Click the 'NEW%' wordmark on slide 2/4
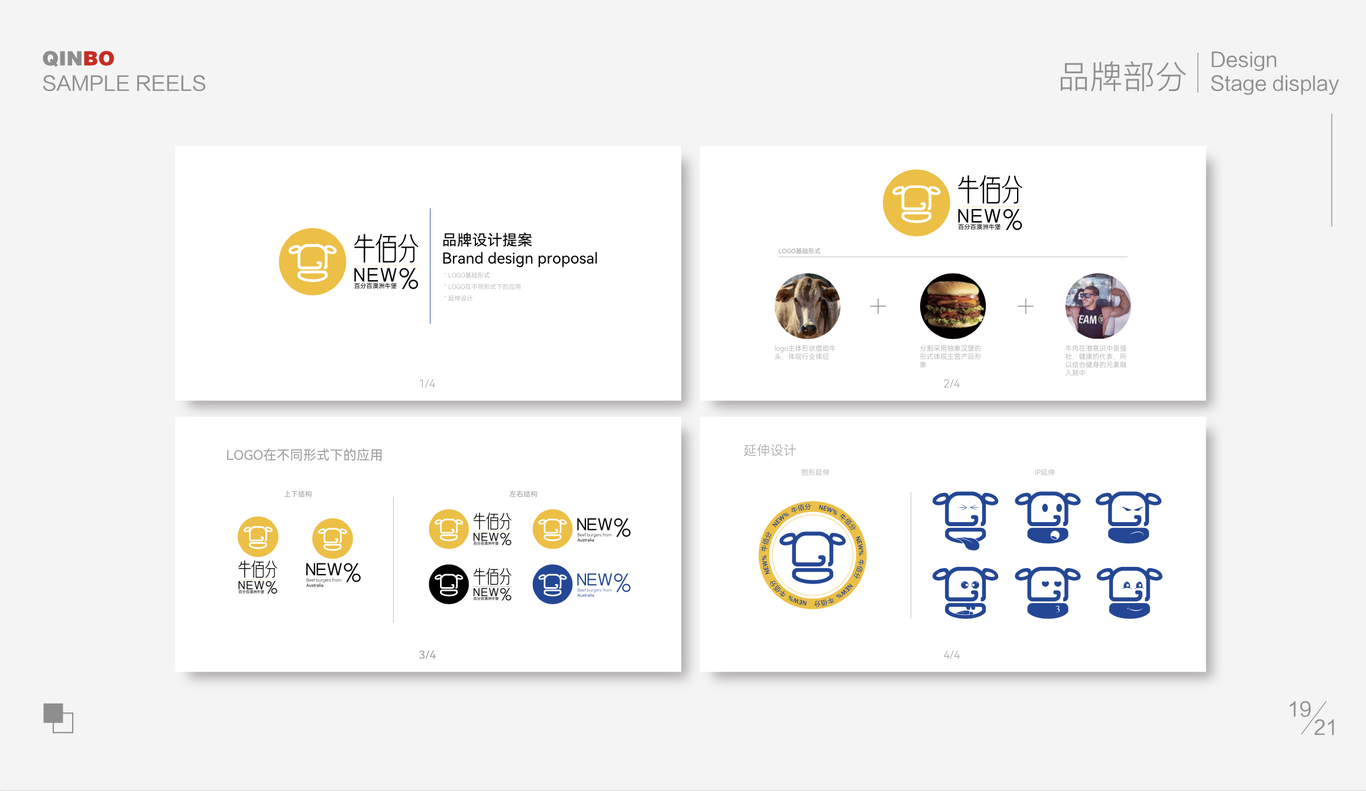Image resolution: width=1366 pixels, height=791 pixels. [x=989, y=218]
